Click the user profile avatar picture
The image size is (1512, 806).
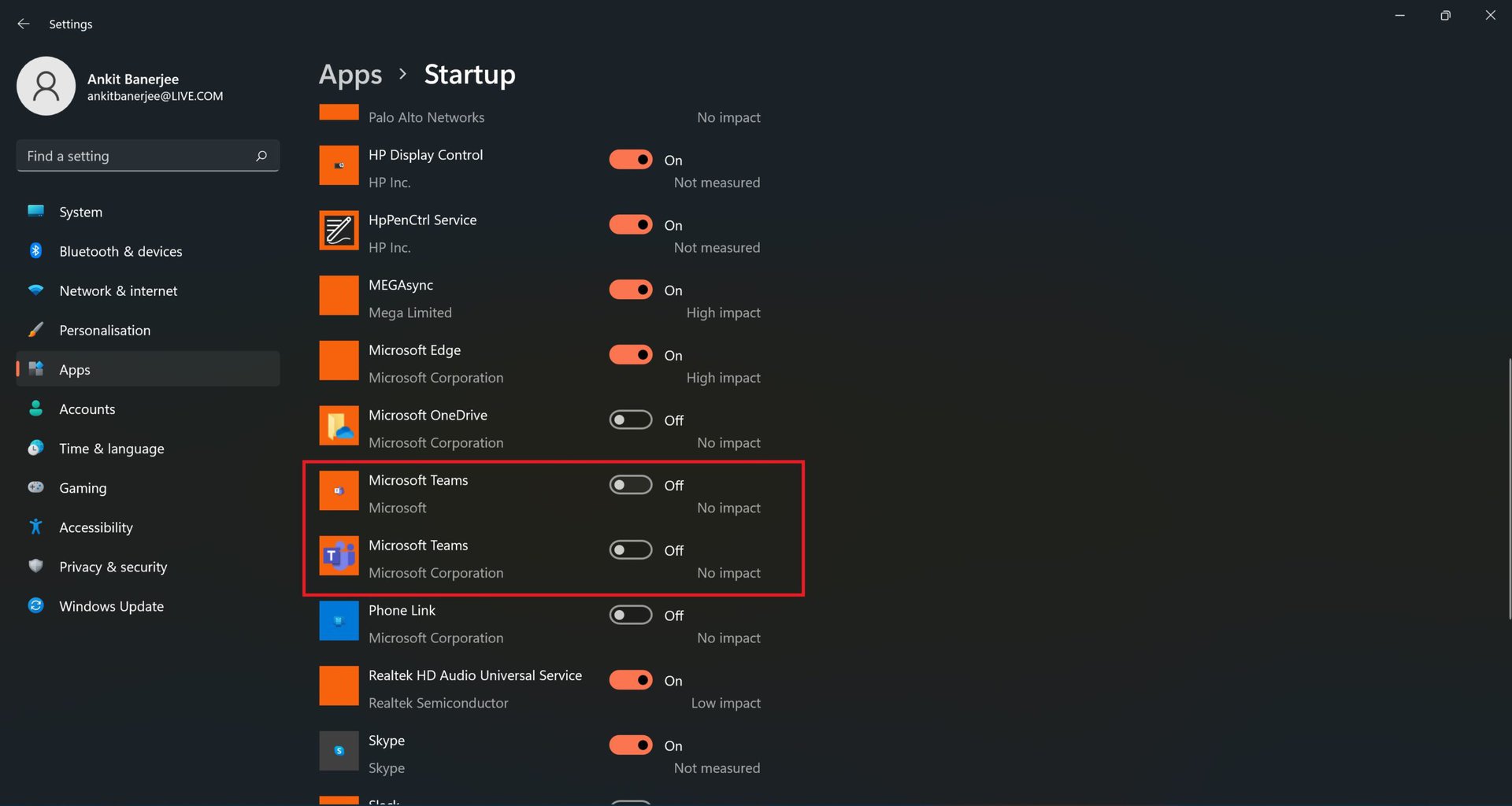[x=46, y=86]
